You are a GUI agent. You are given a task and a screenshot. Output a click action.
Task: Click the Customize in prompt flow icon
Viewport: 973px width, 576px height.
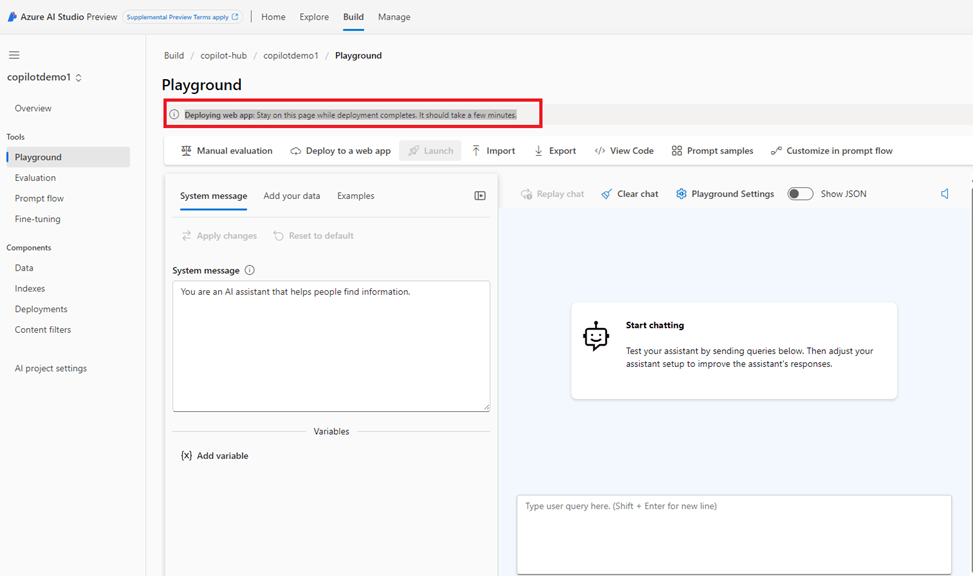[776, 151]
